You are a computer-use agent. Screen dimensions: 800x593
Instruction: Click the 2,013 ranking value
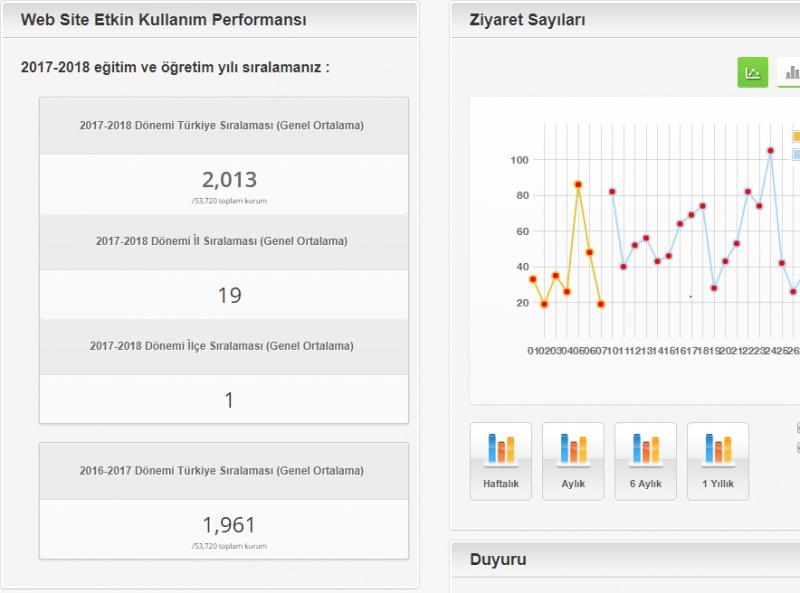point(229,180)
